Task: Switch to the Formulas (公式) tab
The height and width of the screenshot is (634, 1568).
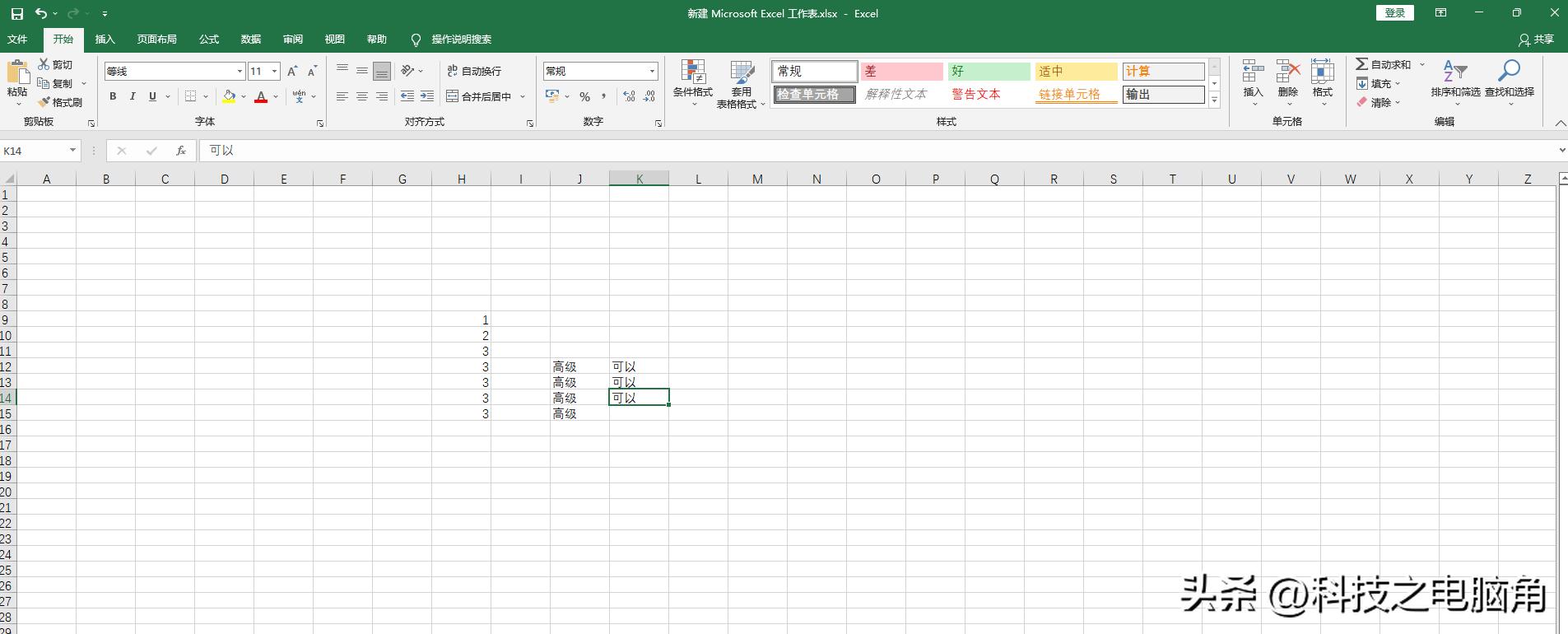Action: [x=209, y=40]
